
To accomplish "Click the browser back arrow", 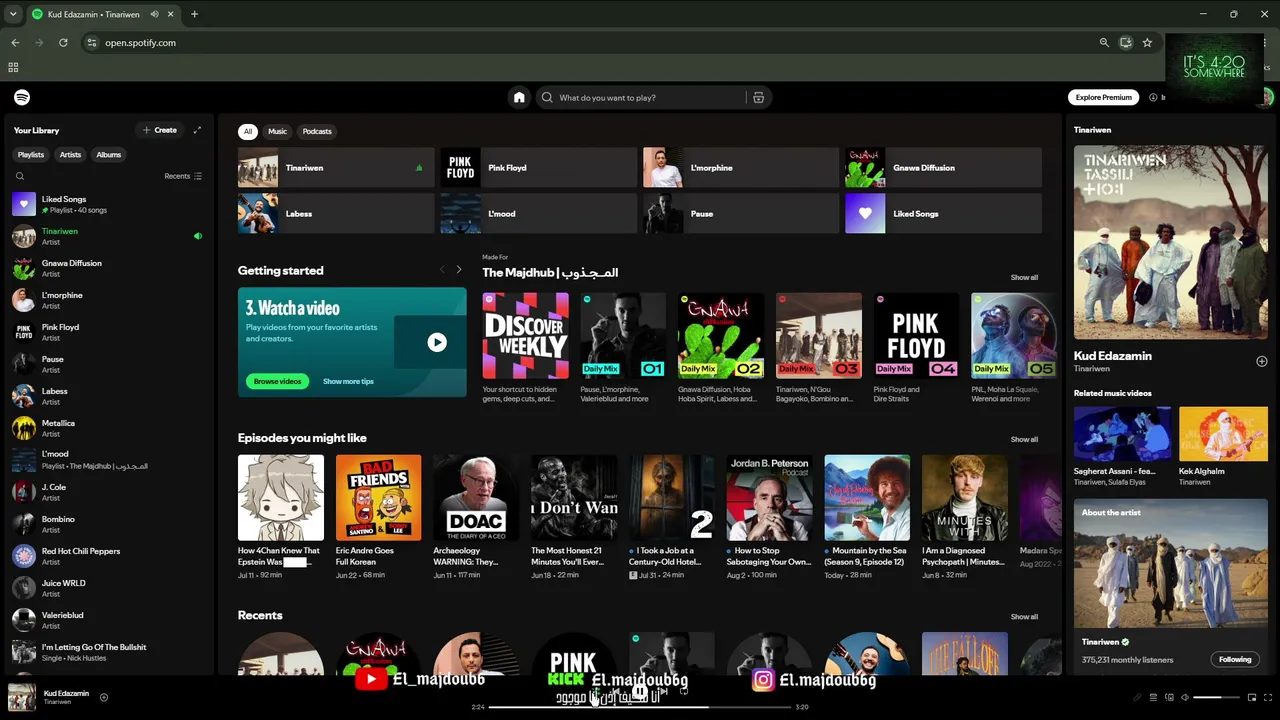I will 15,43.
